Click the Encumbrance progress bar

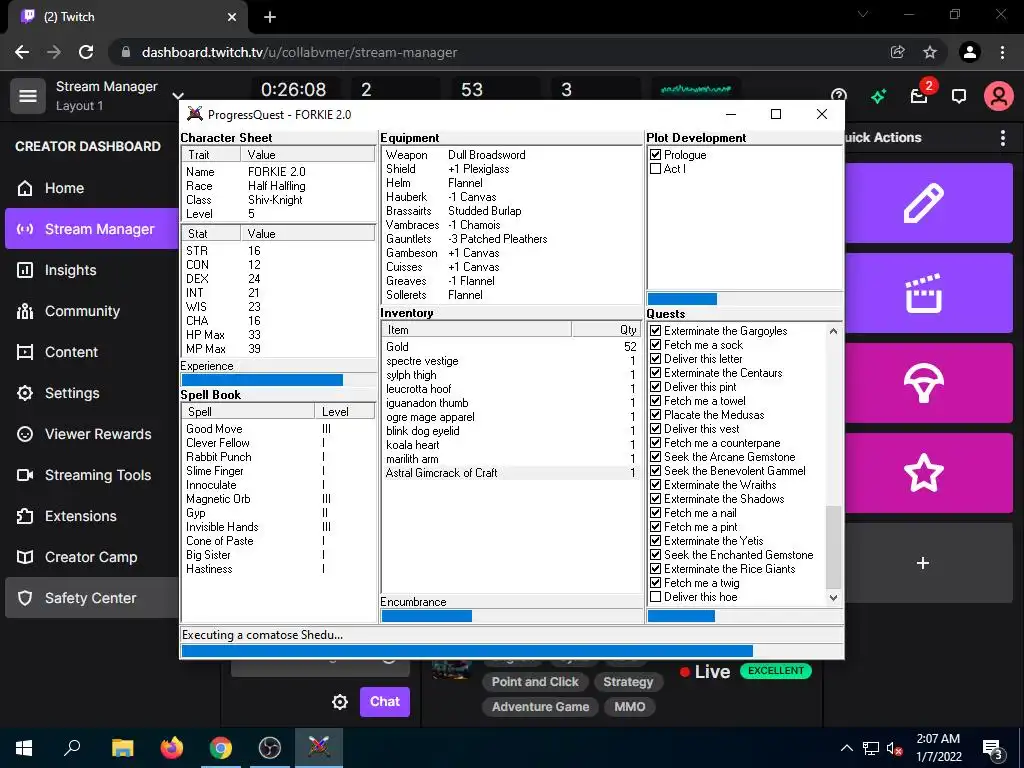click(512, 616)
